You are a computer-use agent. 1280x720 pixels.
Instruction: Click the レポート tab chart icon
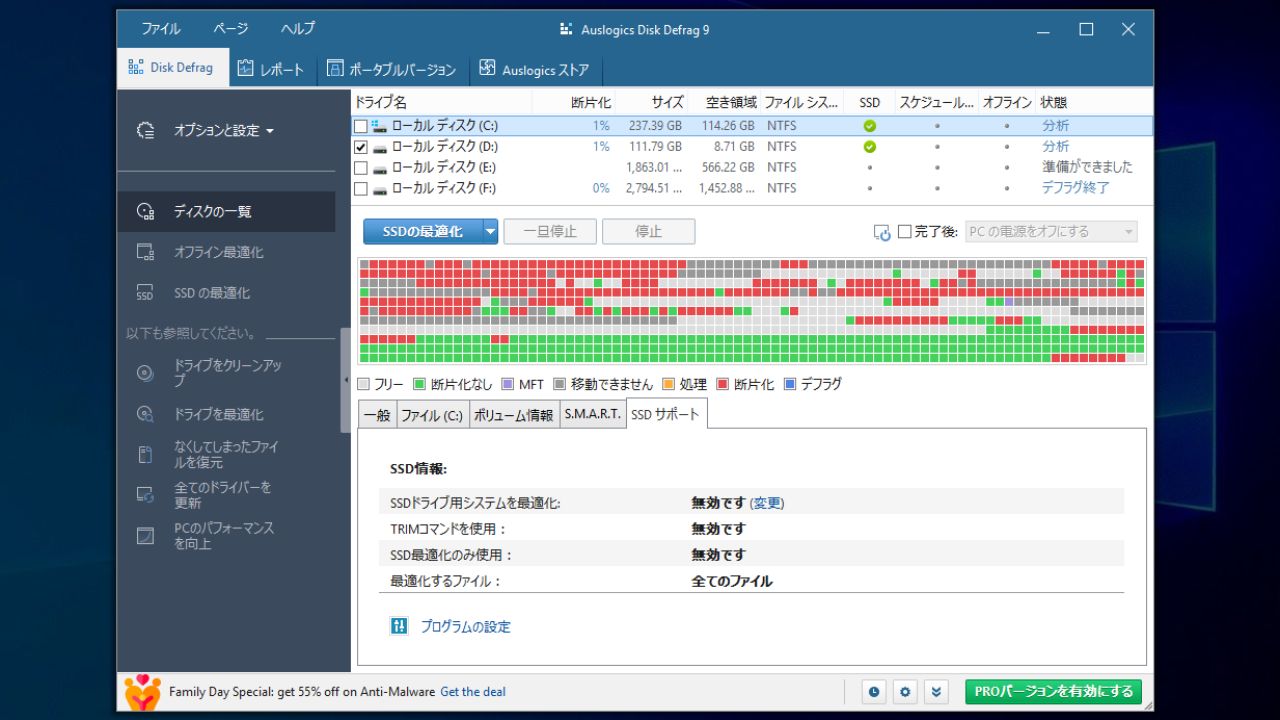(246, 69)
